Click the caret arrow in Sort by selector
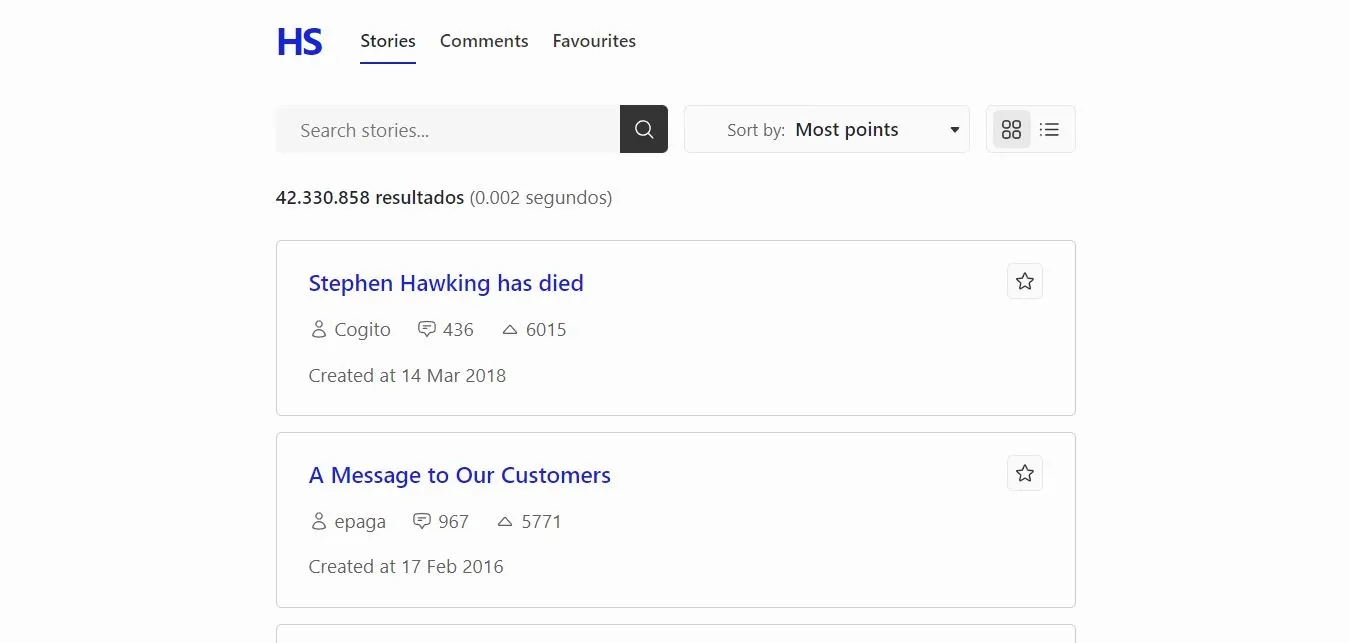The height and width of the screenshot is (643, 1350). point(954,130)
